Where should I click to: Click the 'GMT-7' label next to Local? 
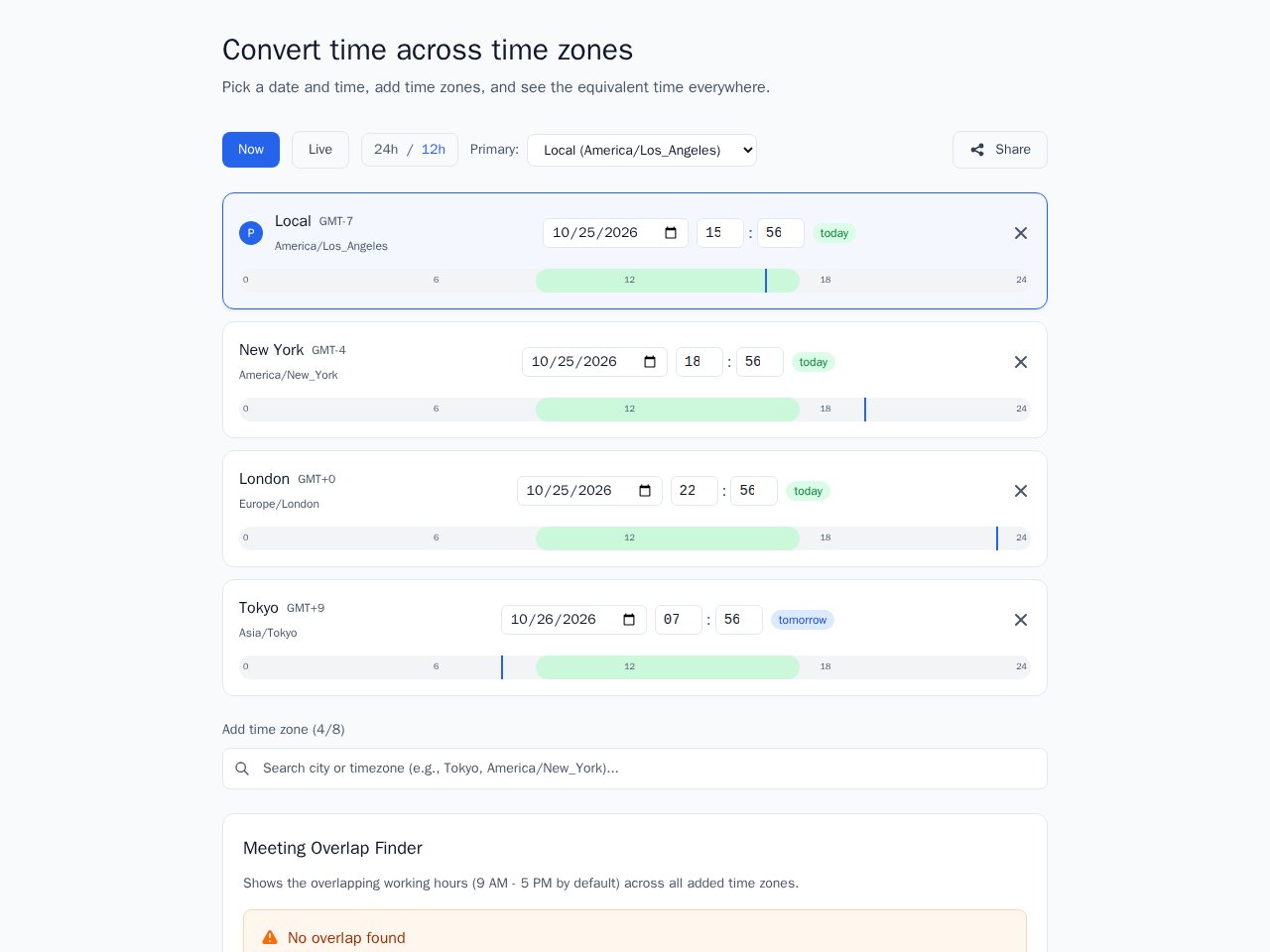[x=336, y=221]
